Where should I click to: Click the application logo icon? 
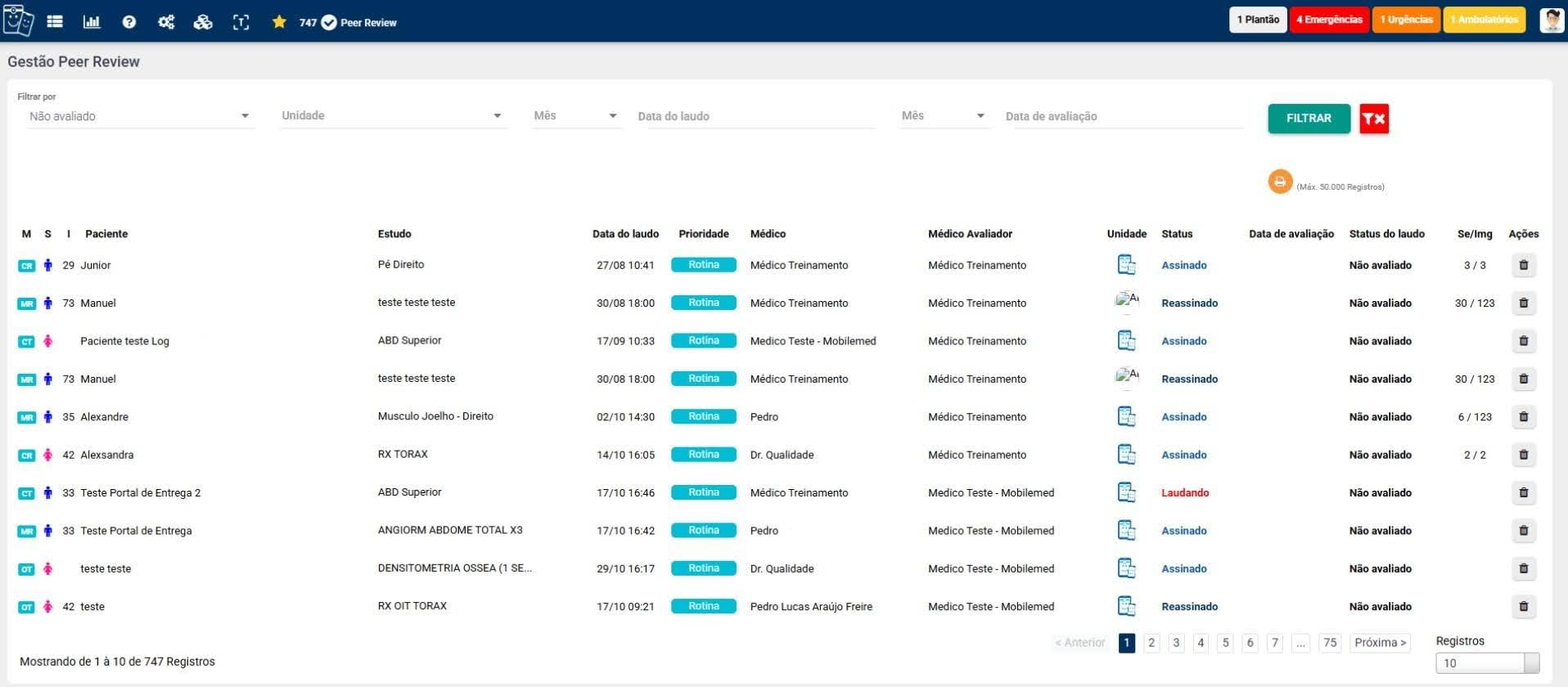(19, 20)
